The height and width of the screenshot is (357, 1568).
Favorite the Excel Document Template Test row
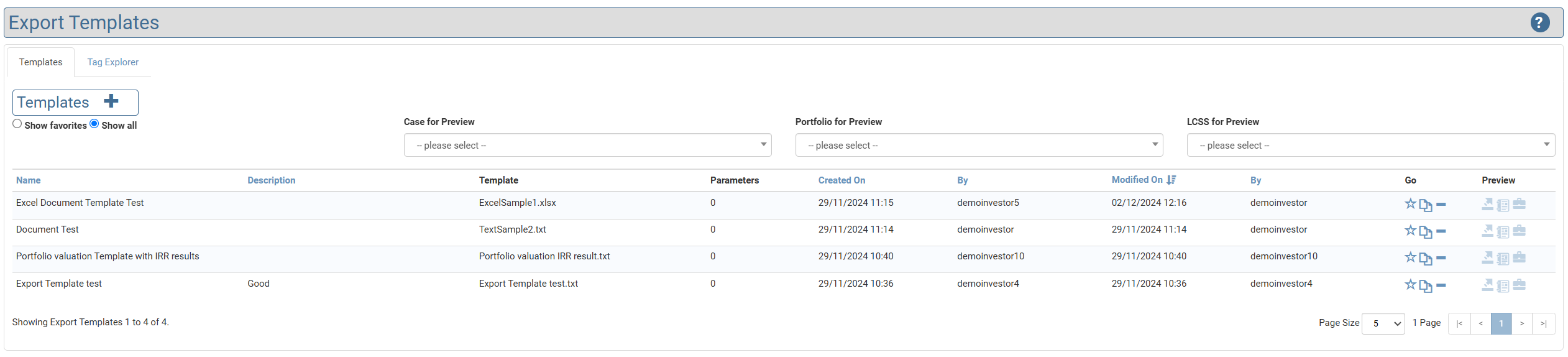(x=1410, y=204)
